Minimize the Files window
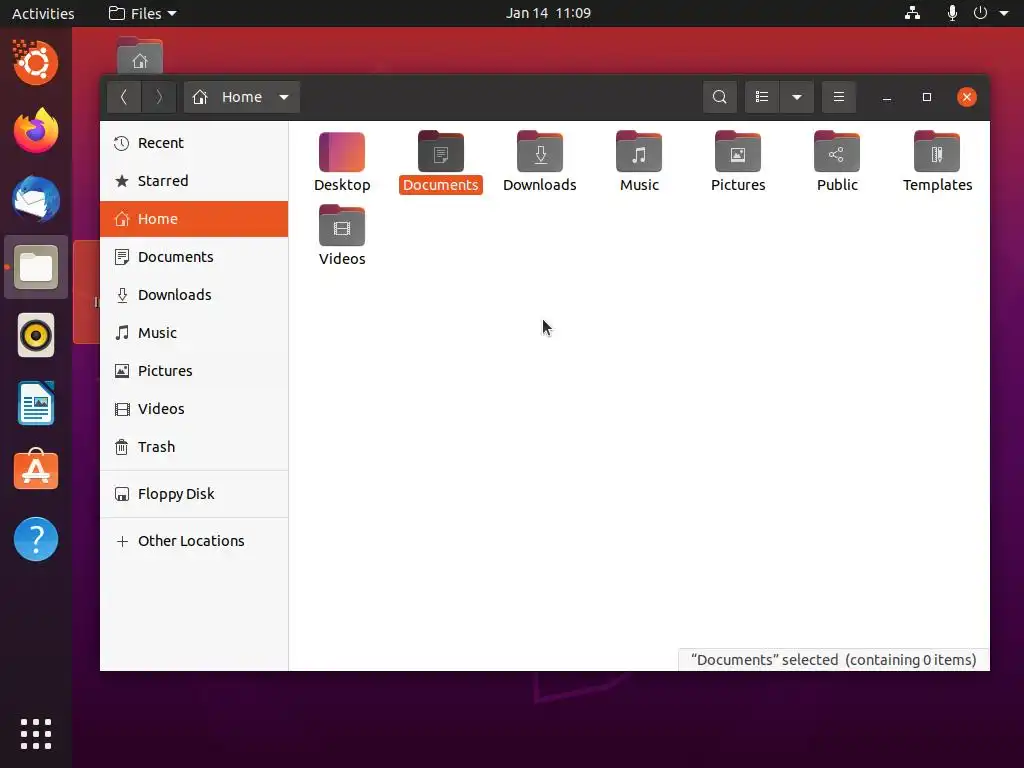 tap(886, 97)
